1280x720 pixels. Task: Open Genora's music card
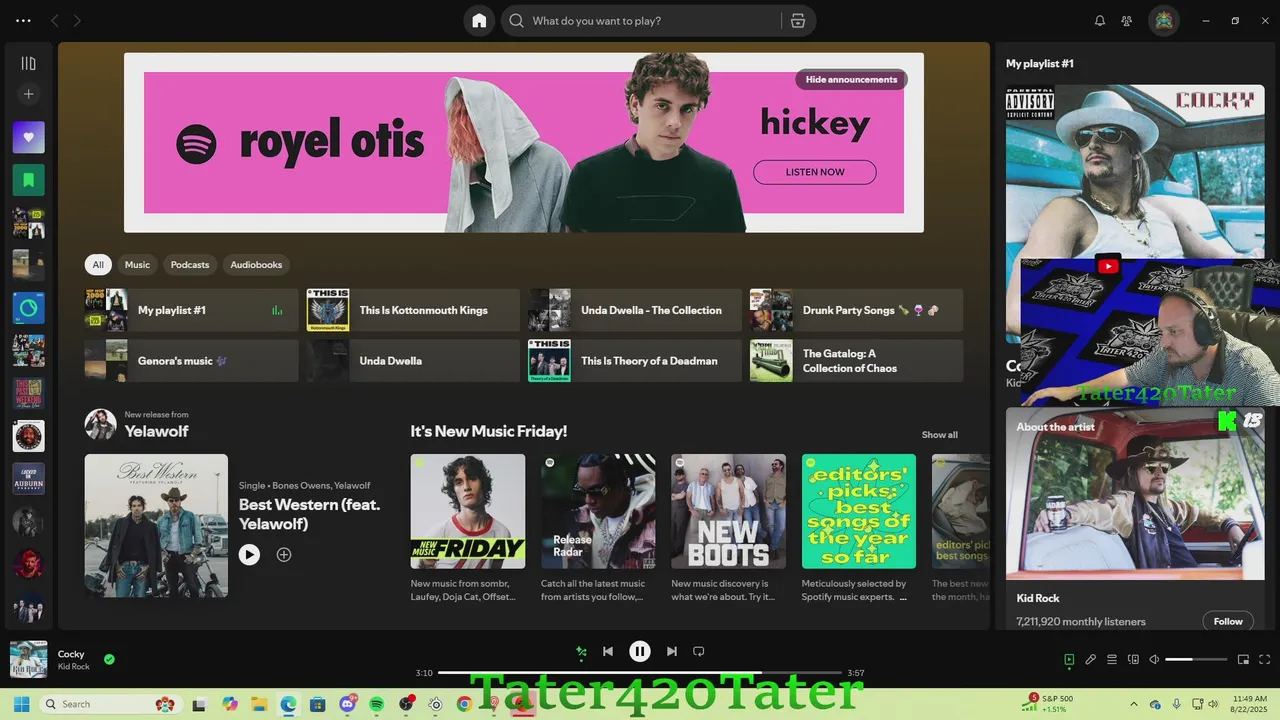(x=192, y=361)
